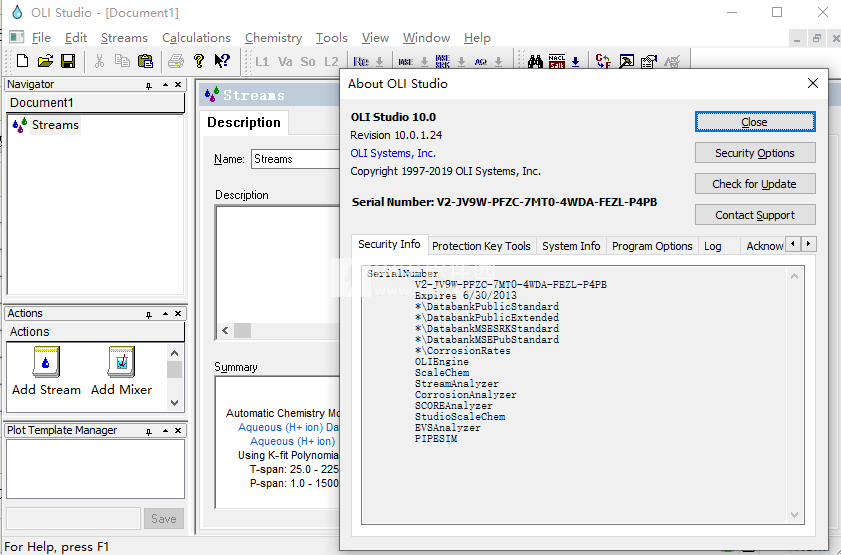Select the MSE framework toolbar icon
This screenshot has height=555, width=841.
click(406, 62)
